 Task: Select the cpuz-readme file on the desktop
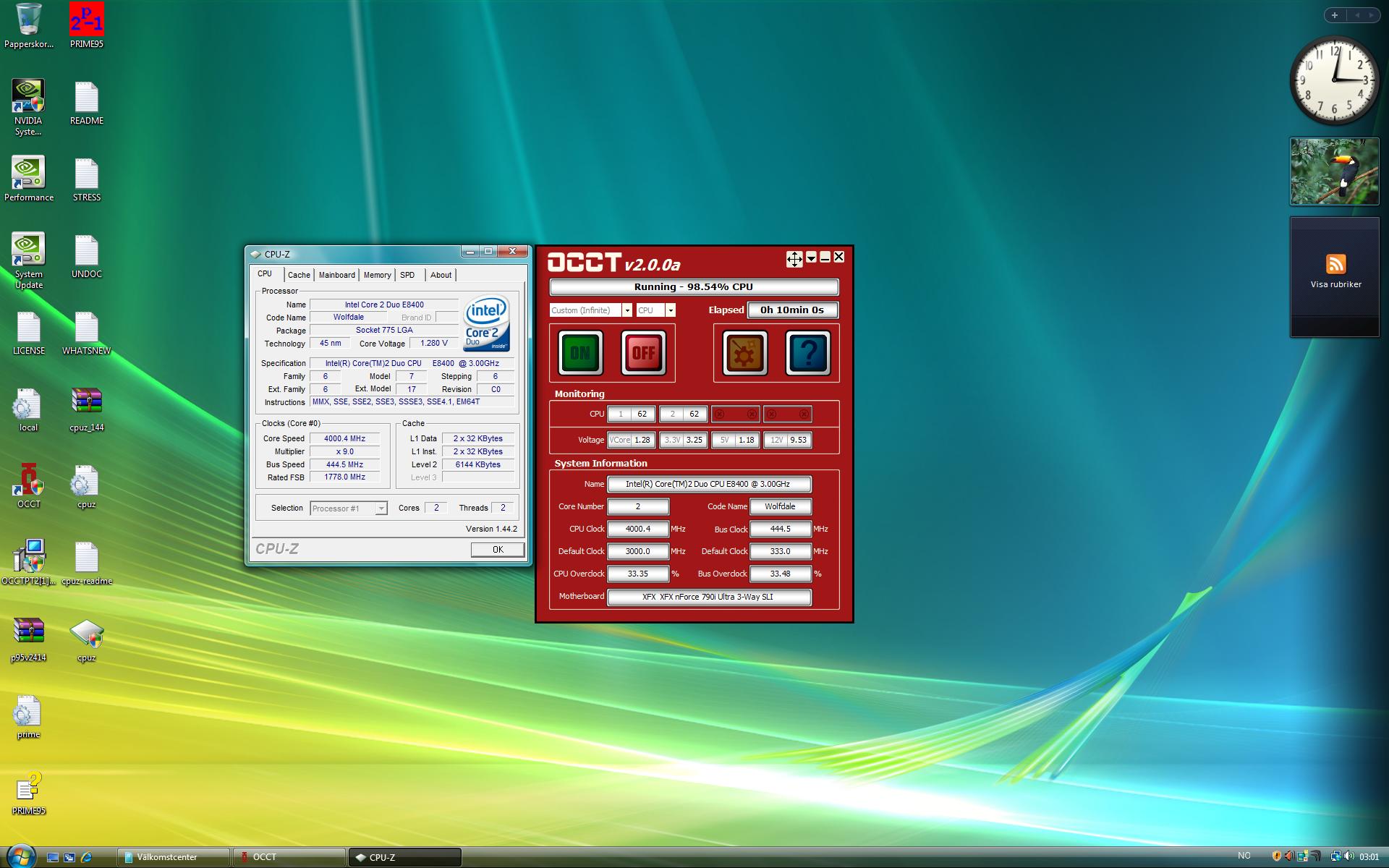pyautogui.click(x=86, y=563)
